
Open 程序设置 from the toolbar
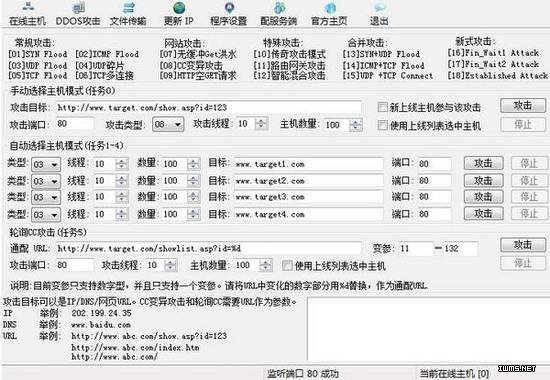pyautogui.click(x=229, y=14)
